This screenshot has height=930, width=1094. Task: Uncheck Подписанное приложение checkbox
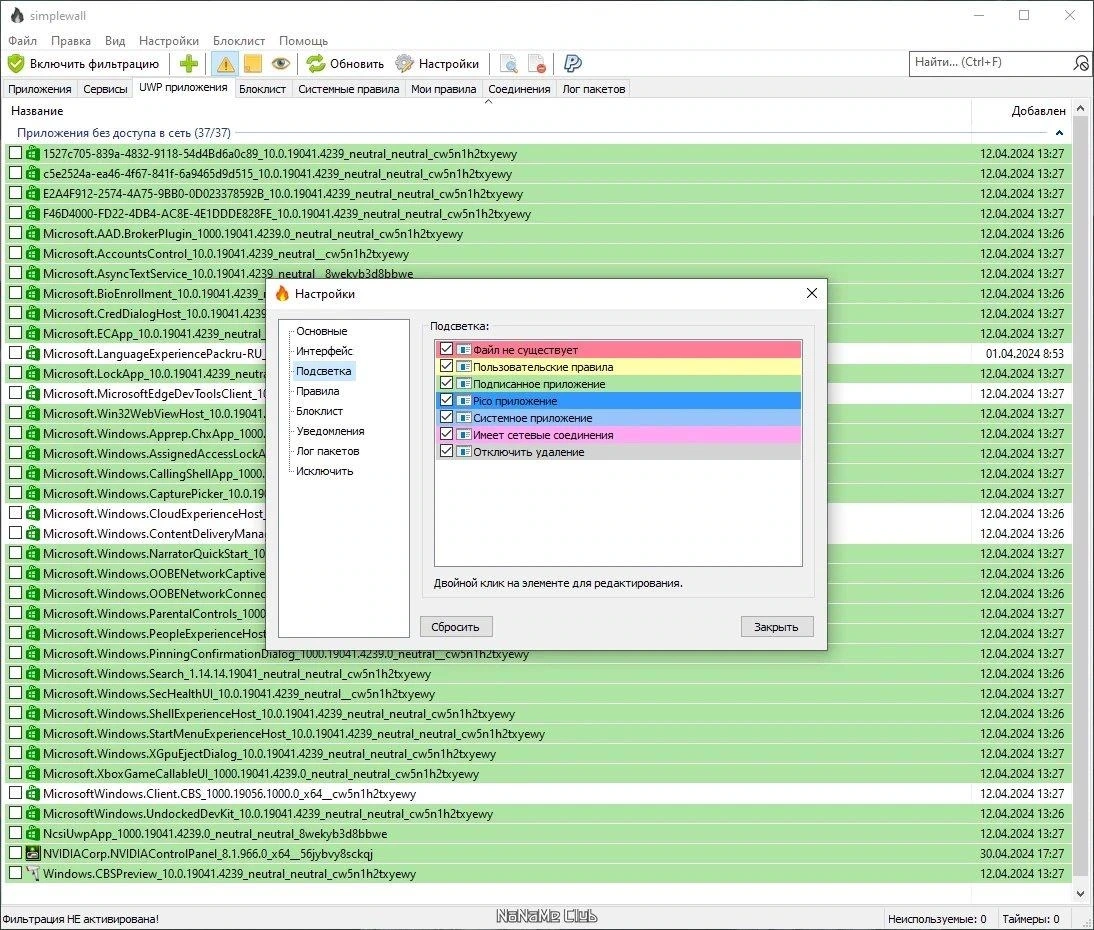pos(447,383)
